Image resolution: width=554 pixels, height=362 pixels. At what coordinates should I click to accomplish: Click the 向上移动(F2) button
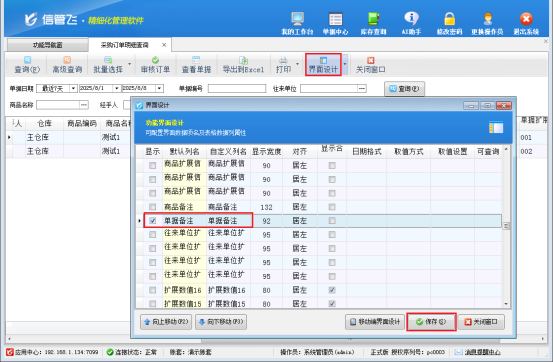(166, 322)
